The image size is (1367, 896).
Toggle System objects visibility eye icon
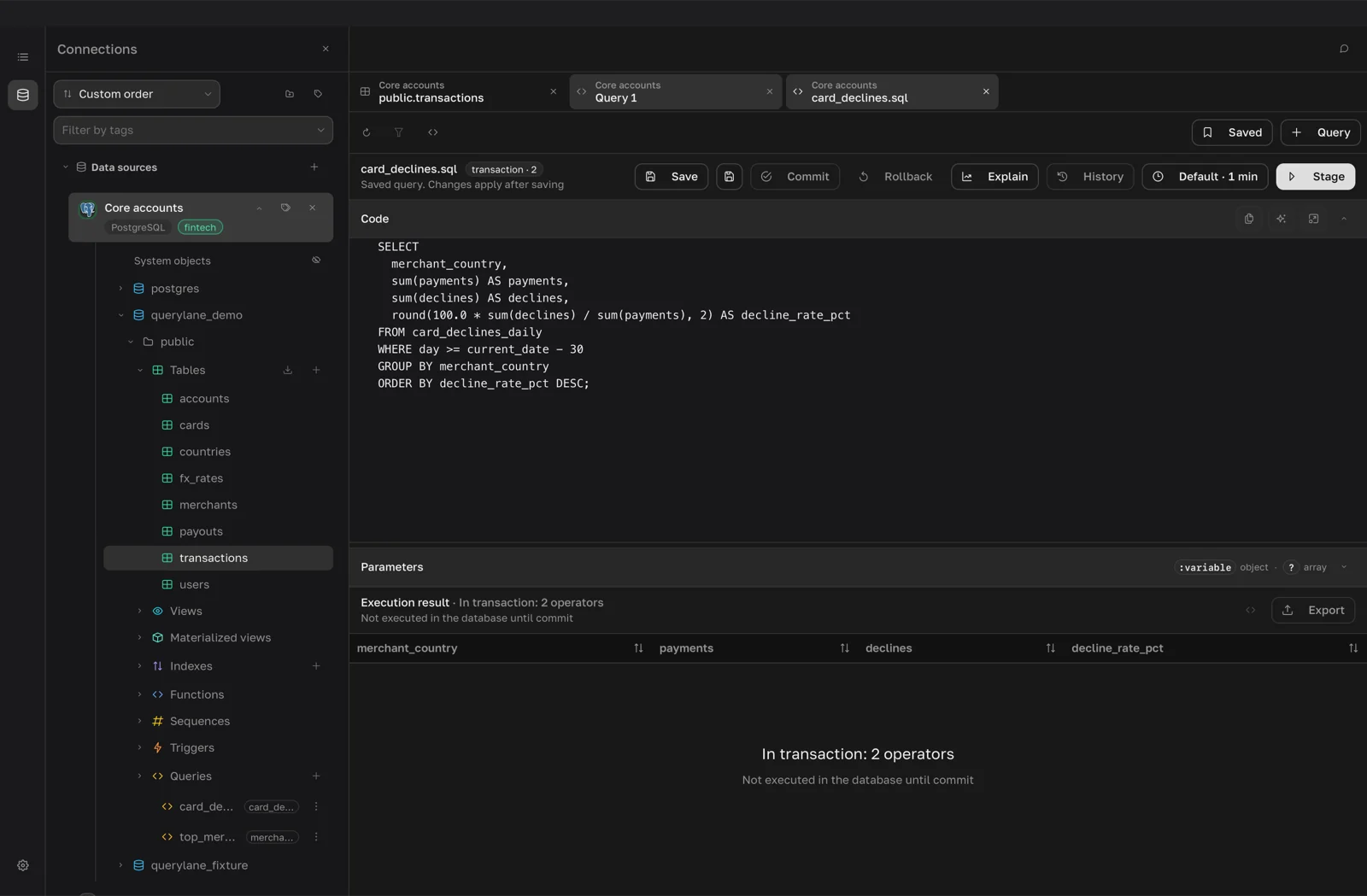316,261
